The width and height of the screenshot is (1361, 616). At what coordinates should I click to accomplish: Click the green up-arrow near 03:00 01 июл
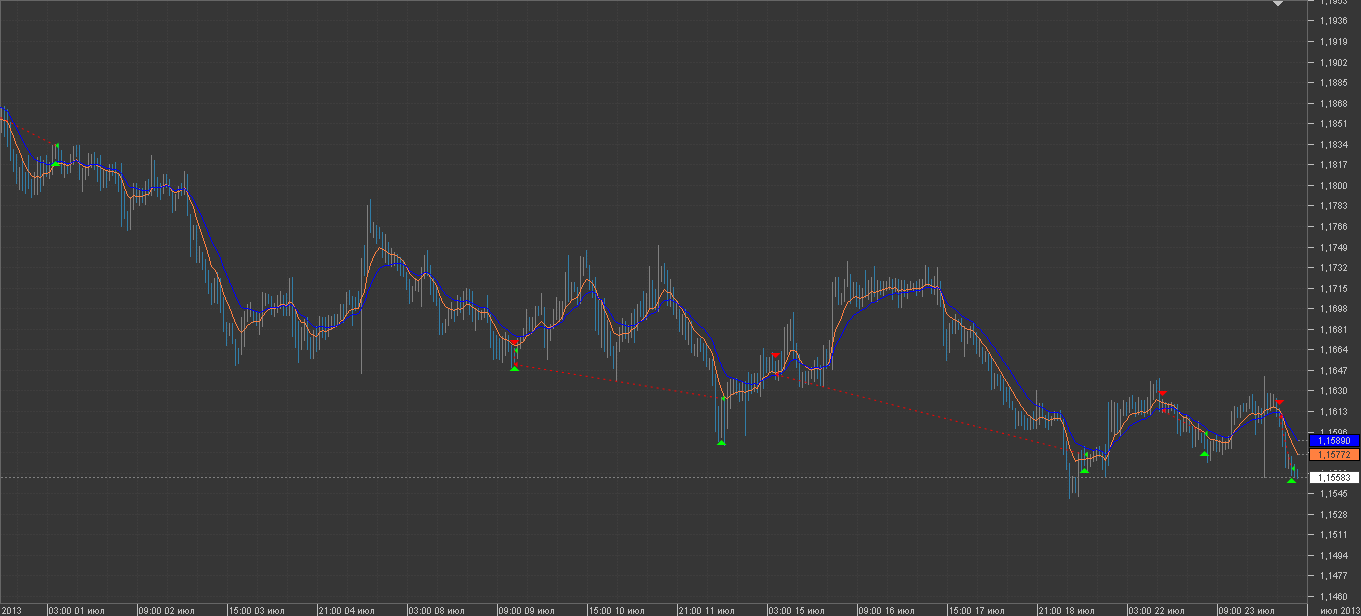[56, 163]
